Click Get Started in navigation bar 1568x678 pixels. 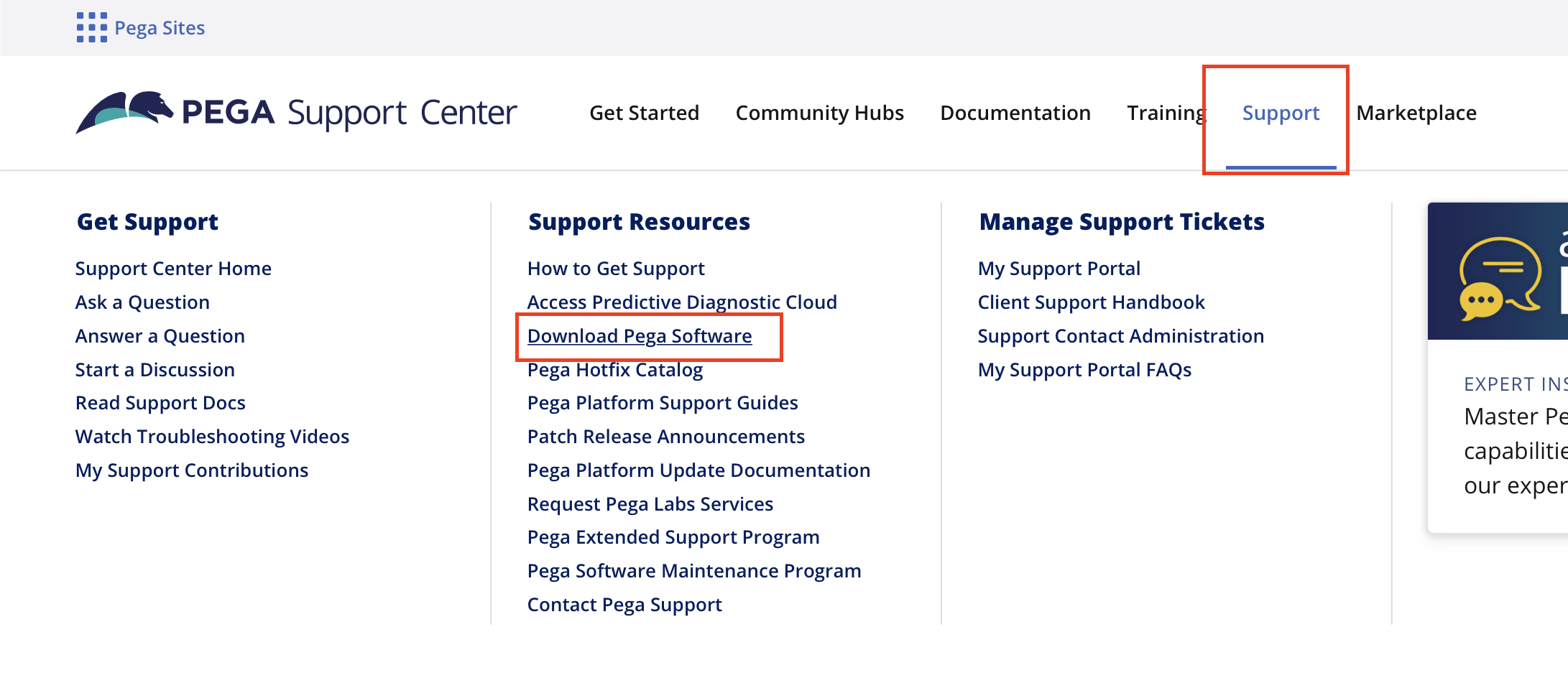coord(645,113)
